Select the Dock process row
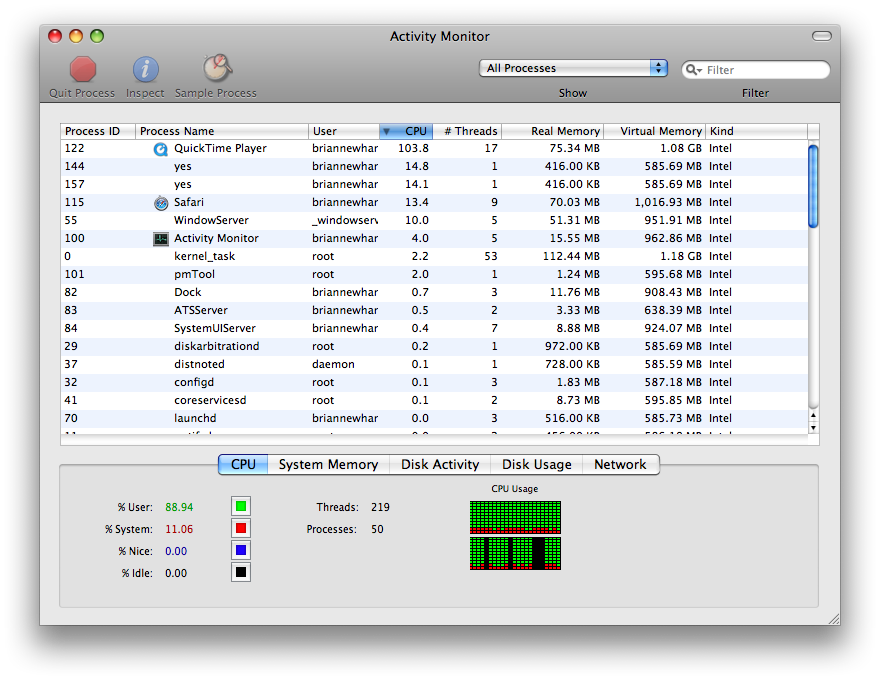 (x=434, y=292)
